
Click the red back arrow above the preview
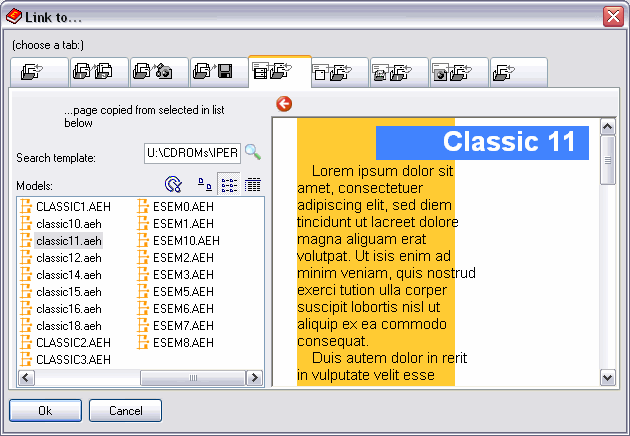284,104
